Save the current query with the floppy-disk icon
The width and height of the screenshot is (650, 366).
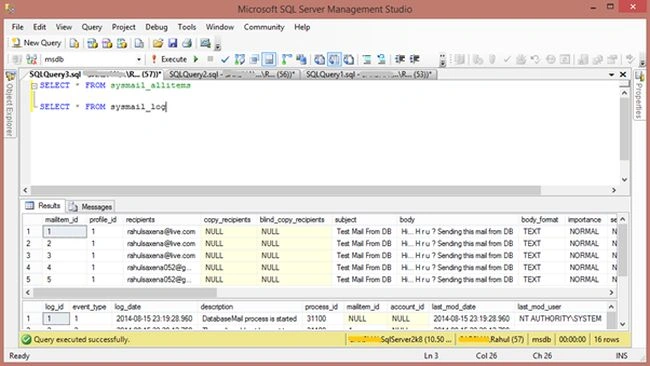tap(172, 43)
